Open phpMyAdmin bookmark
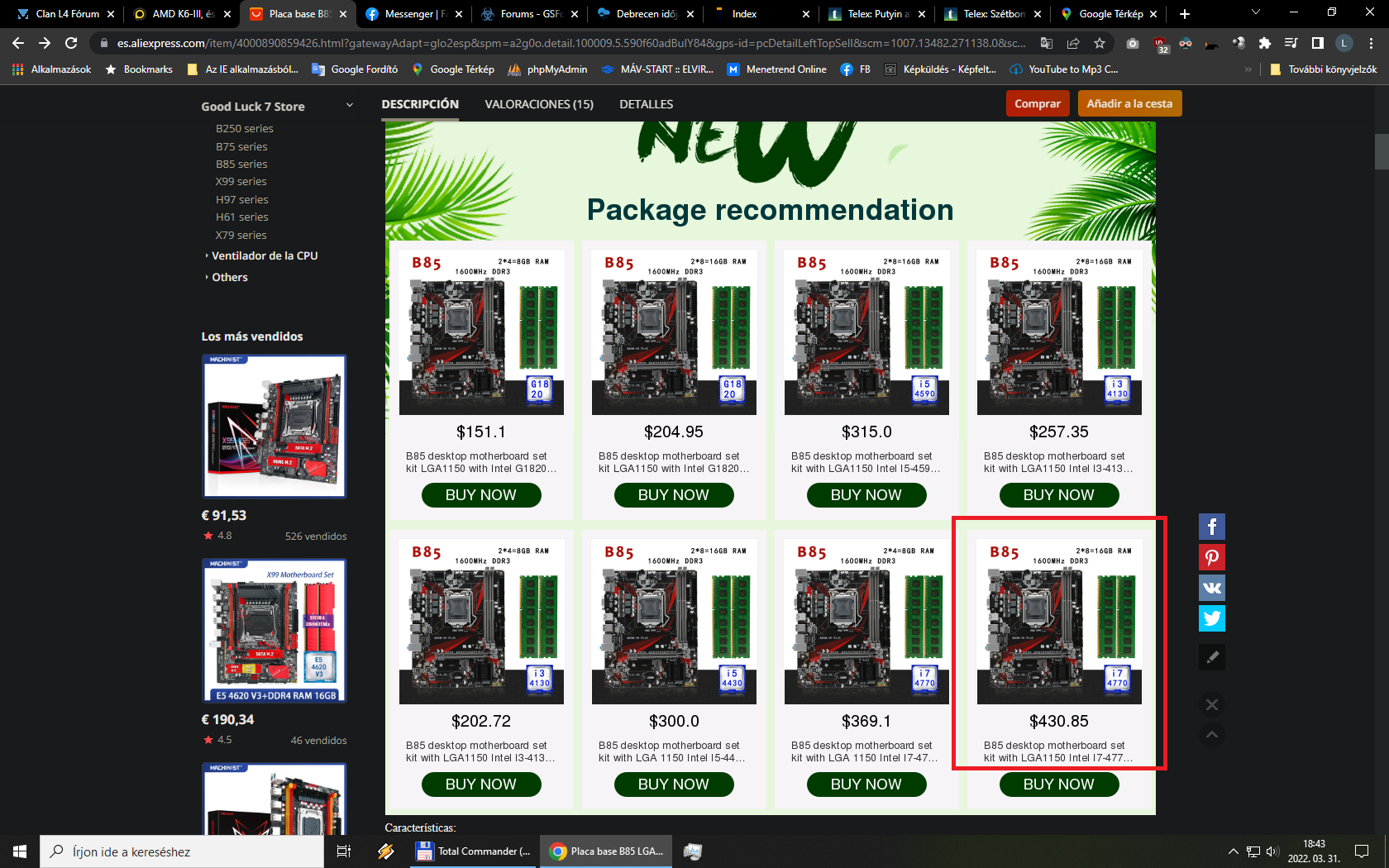Viewport: 1389px width, 868px height. tap(547, 69)
